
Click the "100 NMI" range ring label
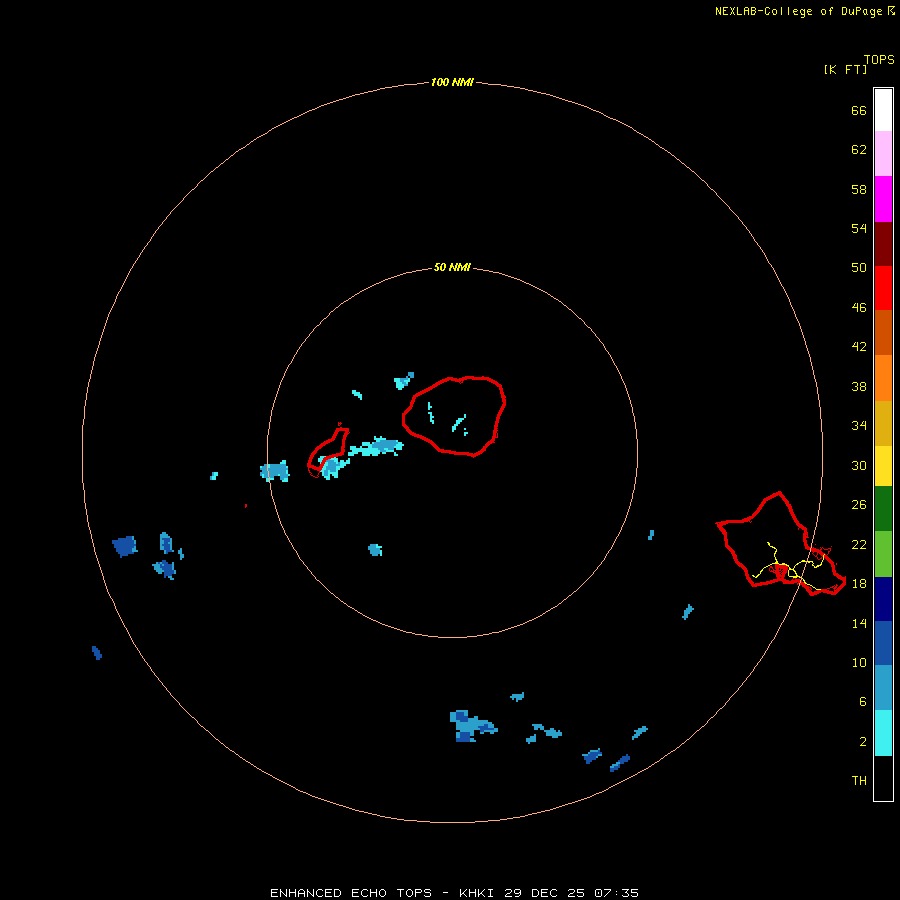click(x=452, y=82)
